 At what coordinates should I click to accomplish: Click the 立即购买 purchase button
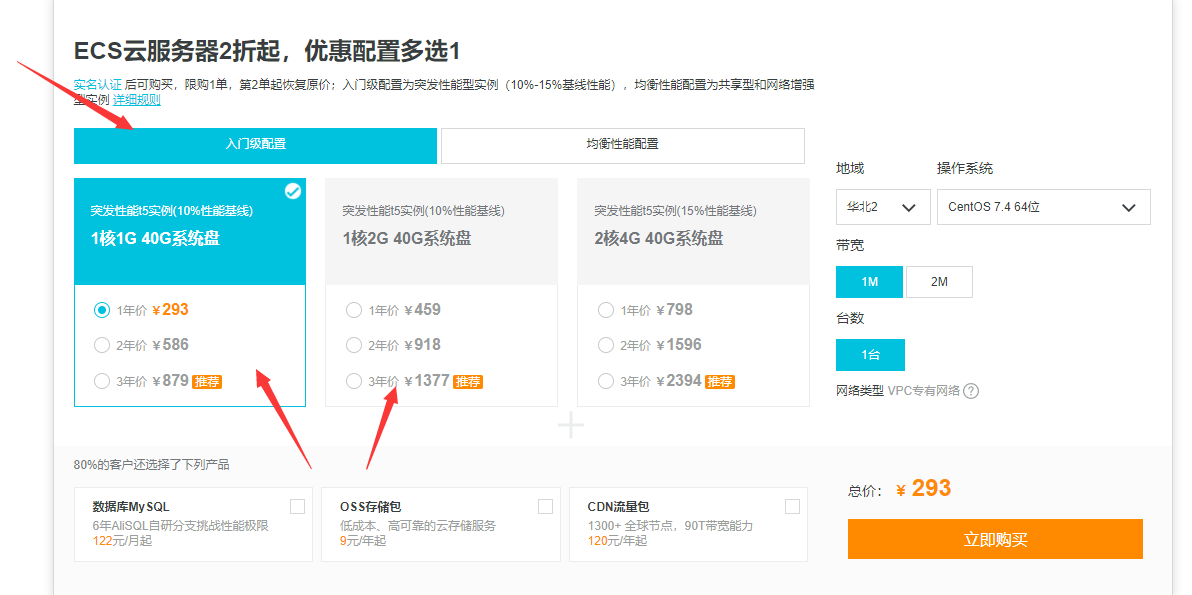pyautogui.click(x=995, y=538)
